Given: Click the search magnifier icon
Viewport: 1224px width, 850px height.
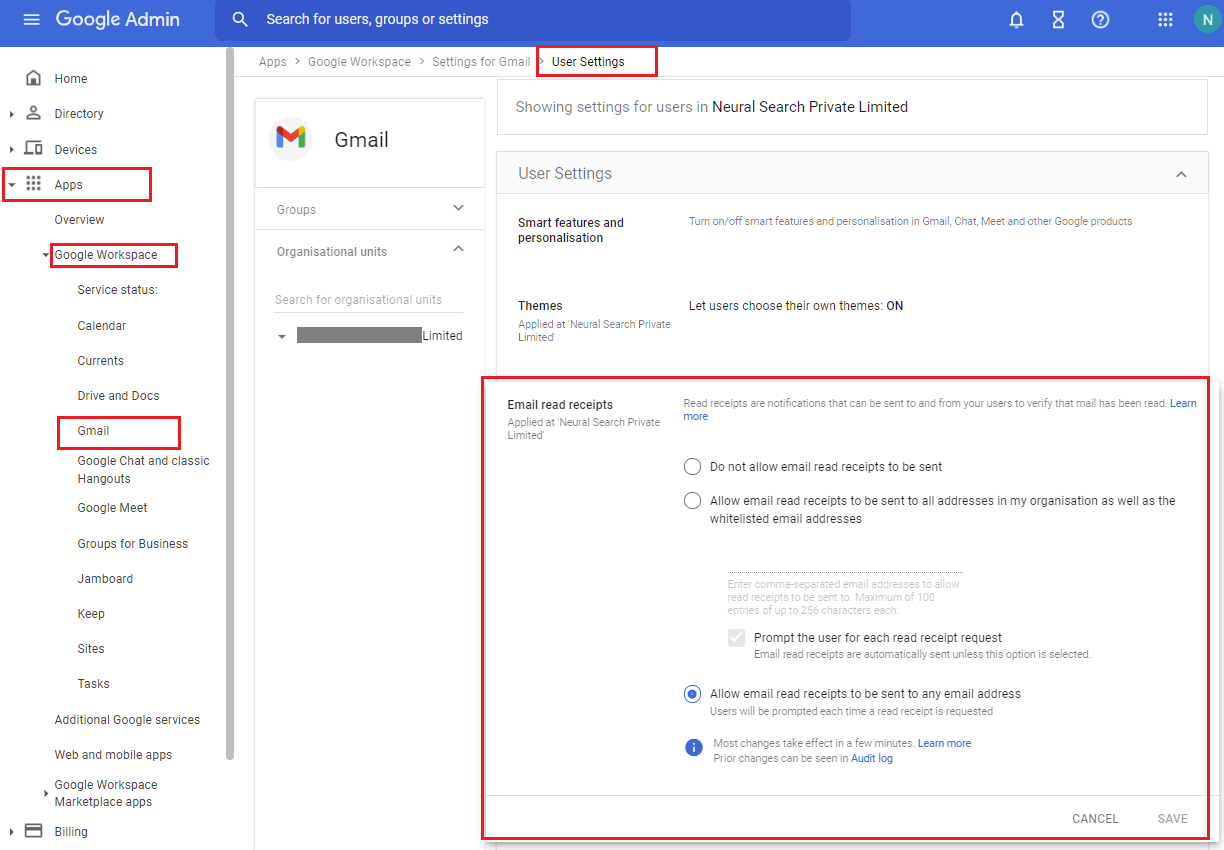Looking at the screenshot, I should tap(240, 19).
